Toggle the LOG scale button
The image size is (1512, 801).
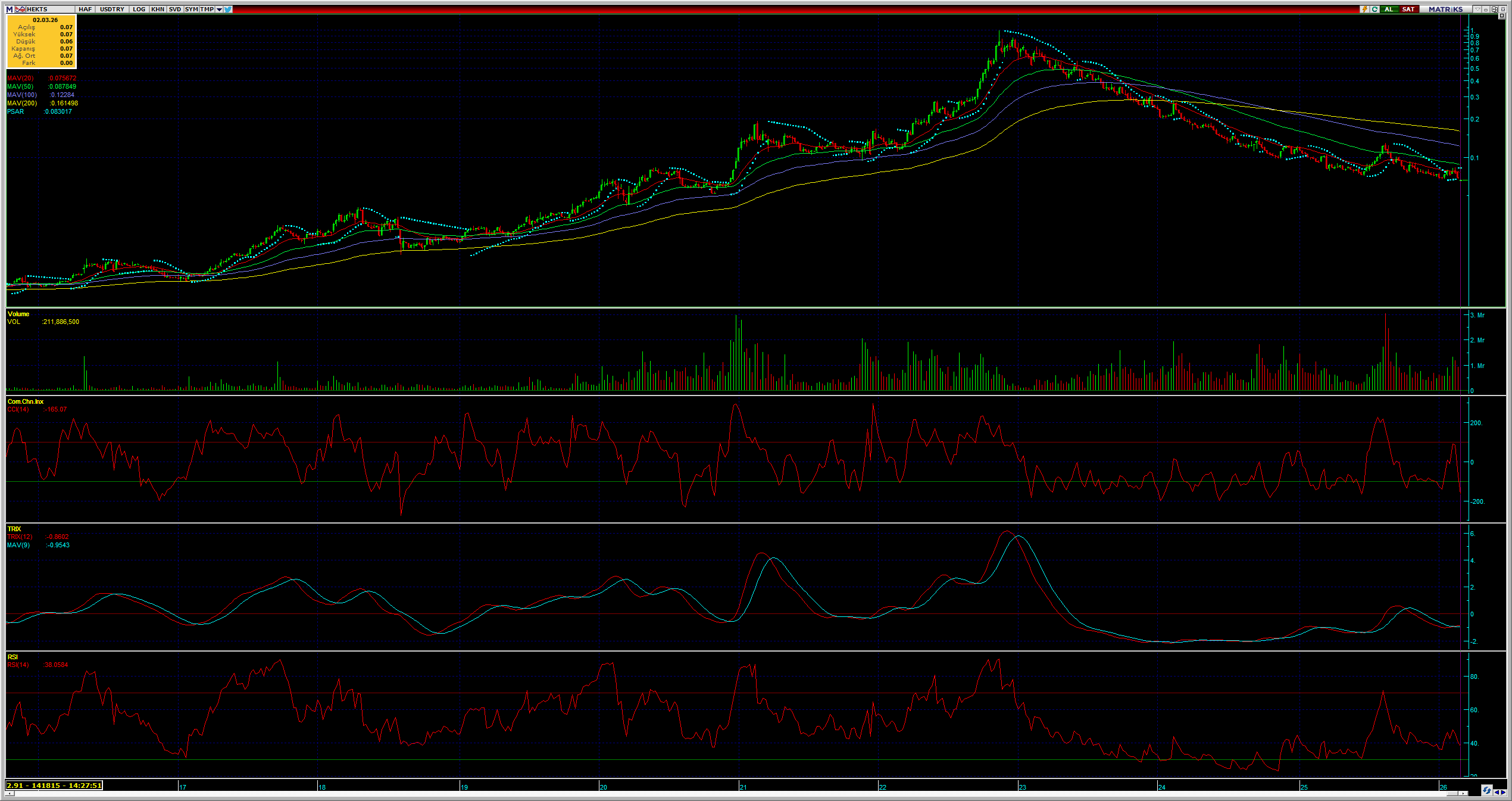tap(139, 10)
